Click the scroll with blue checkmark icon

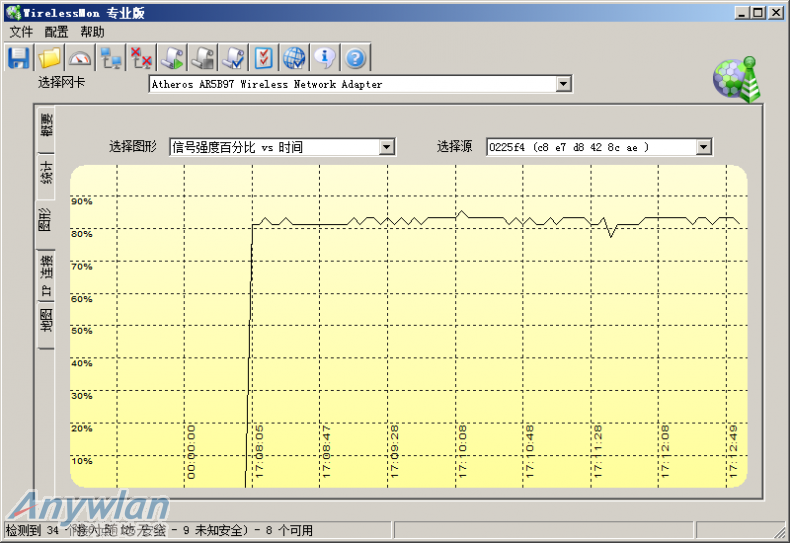[x=233, y=57]
